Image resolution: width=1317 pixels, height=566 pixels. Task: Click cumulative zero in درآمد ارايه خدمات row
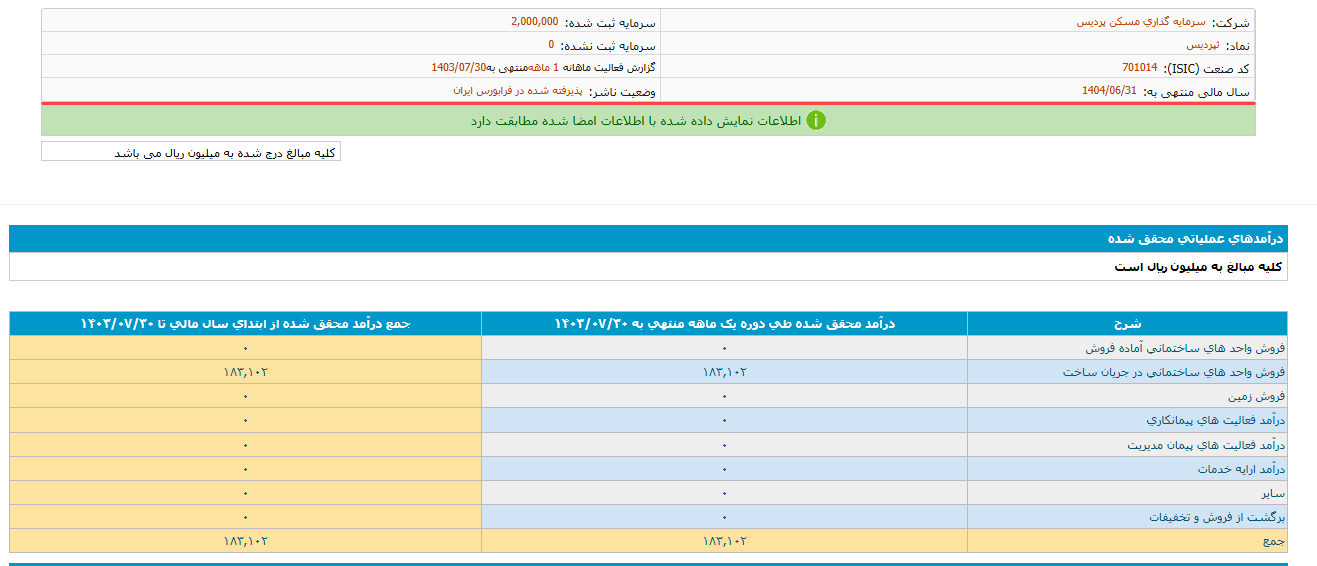click(245, 469)
